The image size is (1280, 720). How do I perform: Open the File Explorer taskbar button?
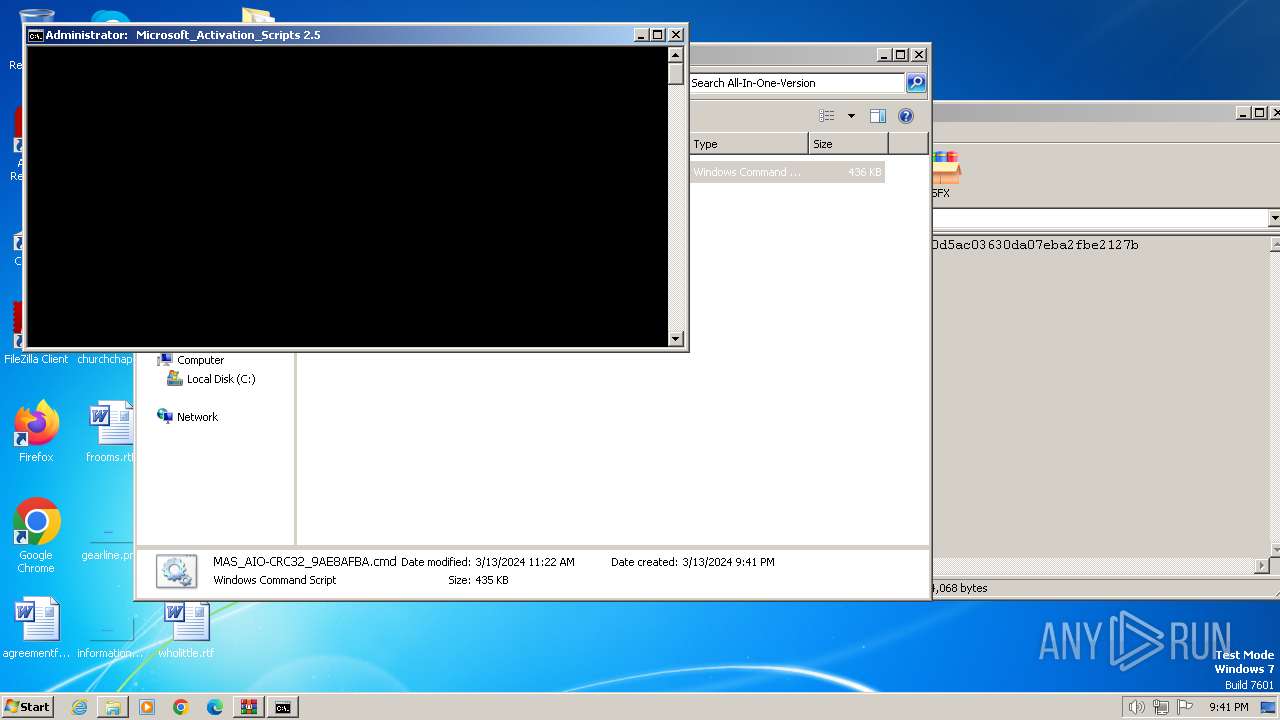(x=113, y=707)
